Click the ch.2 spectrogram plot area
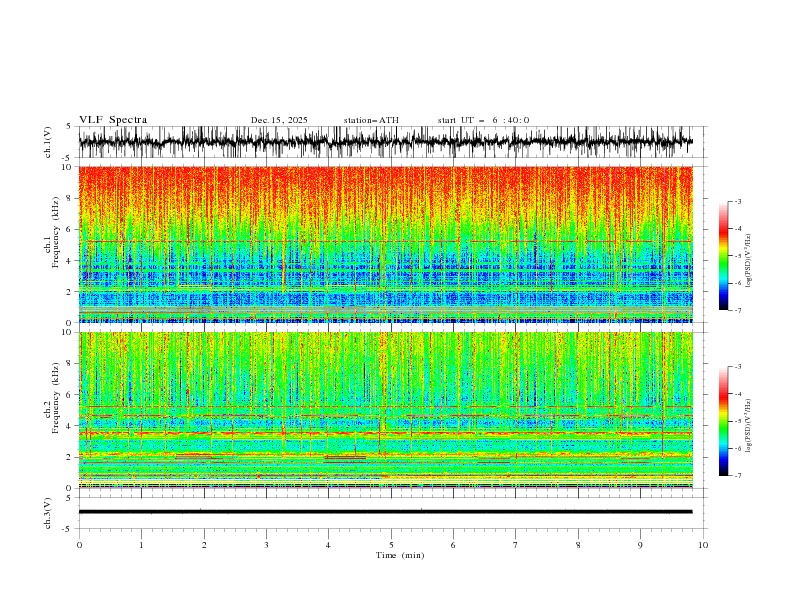Viewport: 792px width, 612px height. pos(385,410)
